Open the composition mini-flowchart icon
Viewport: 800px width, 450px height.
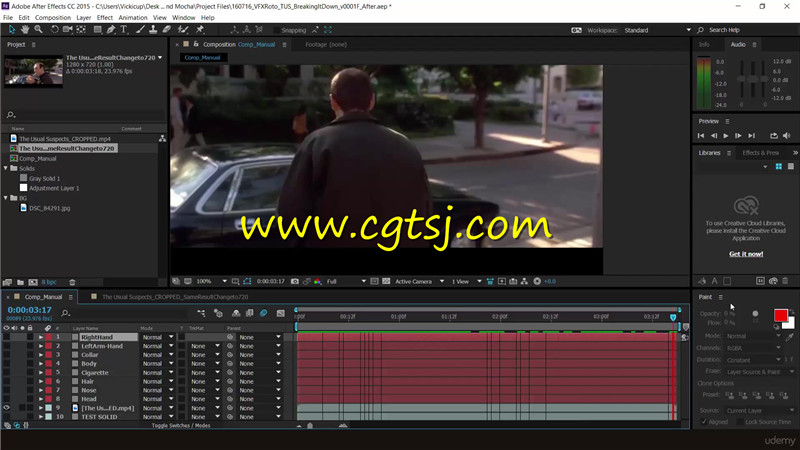[x=201, y=313]
